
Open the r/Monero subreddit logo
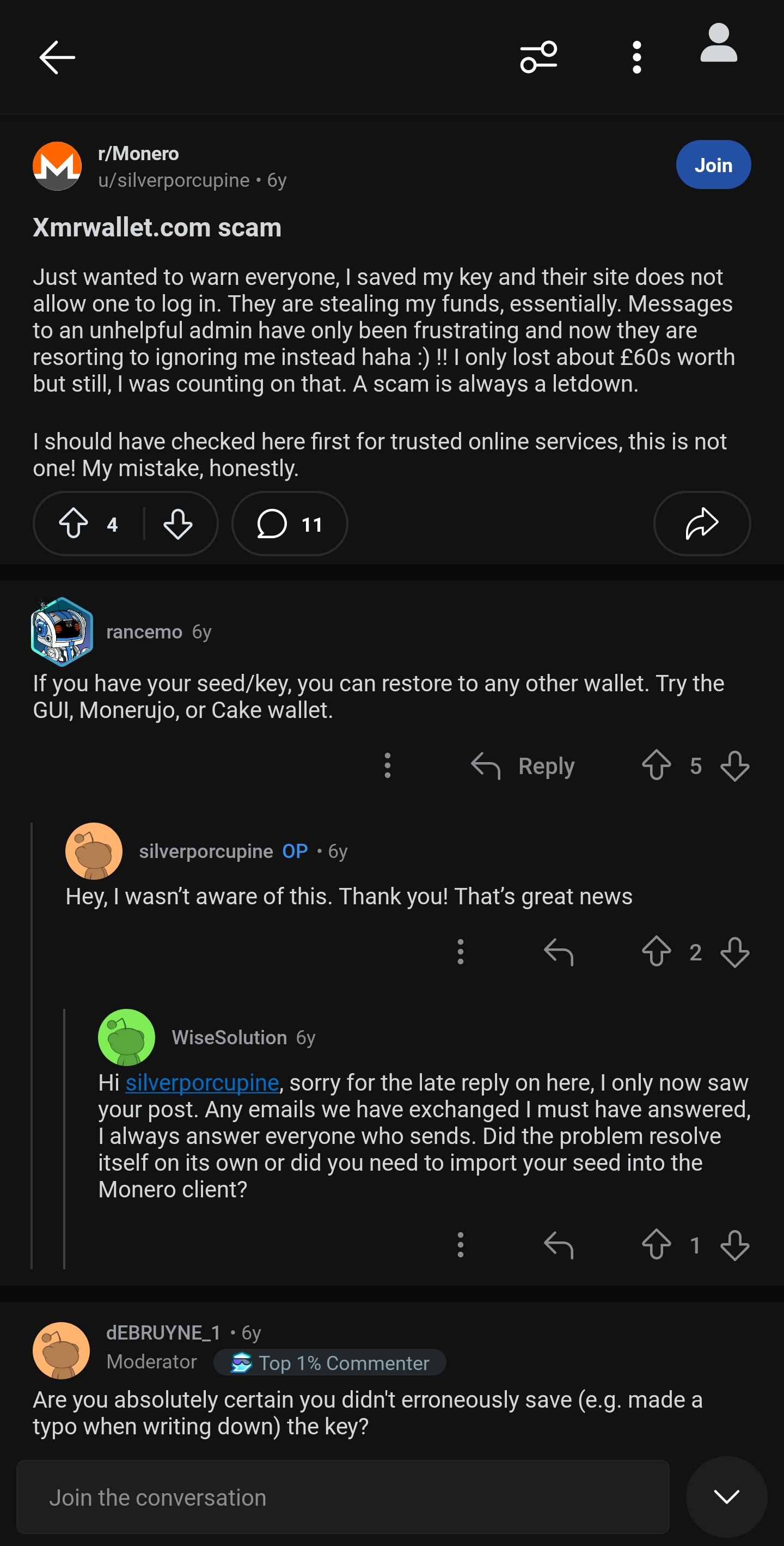pyautogui.click(x=57, y=166)
